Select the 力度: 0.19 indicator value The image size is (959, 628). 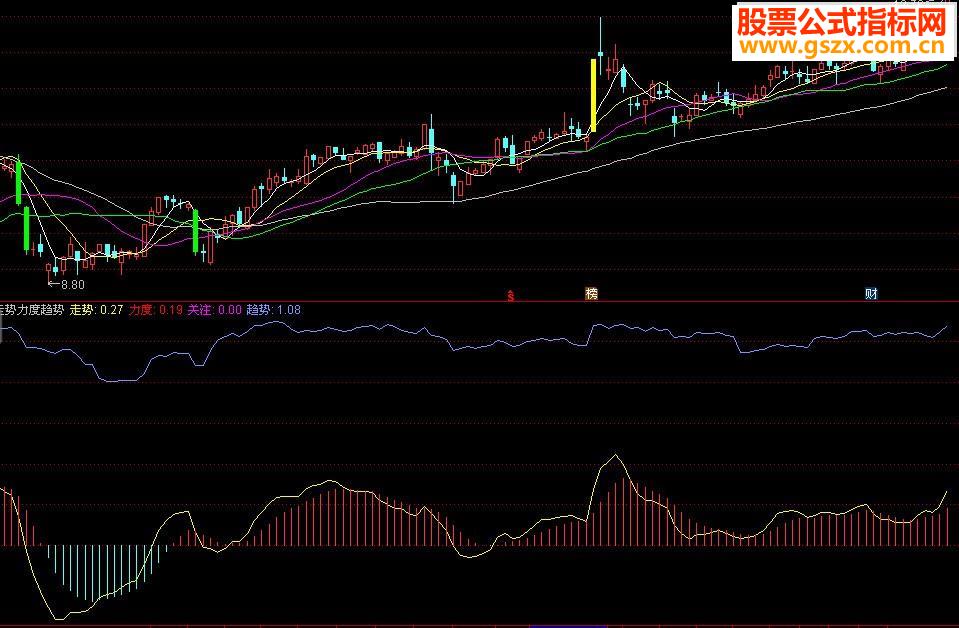point(156,309)
